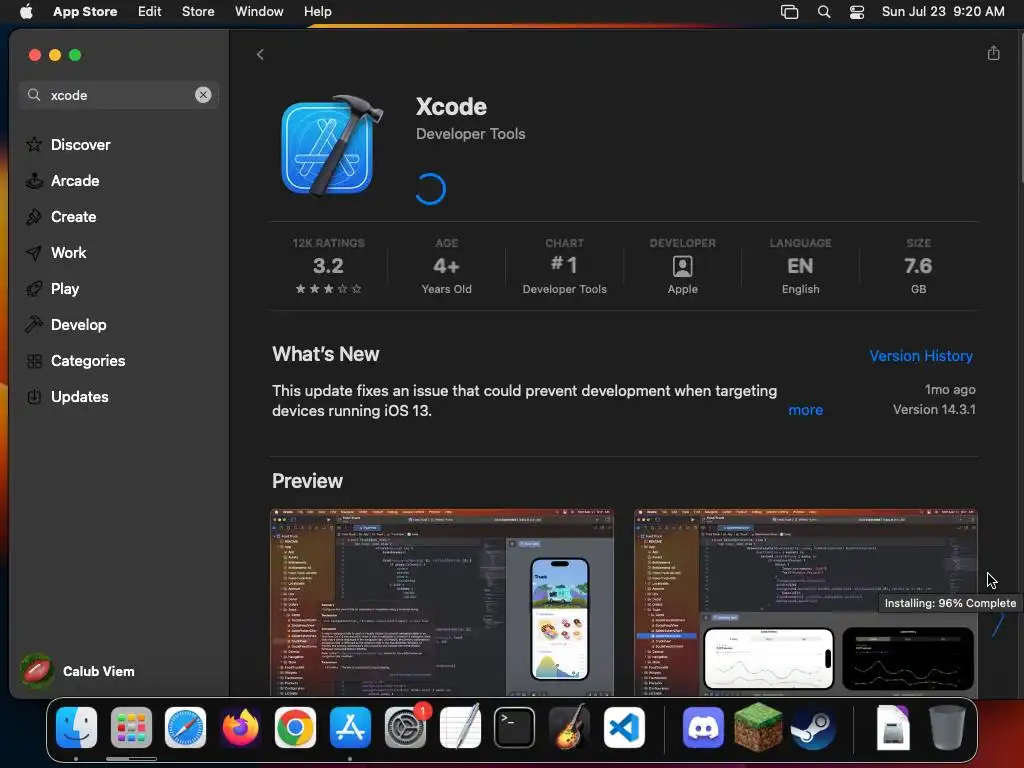This screenshot has height=768, width=1024.
Task: Open TextEdit from the Dock
Action: [x=460, y=726]
